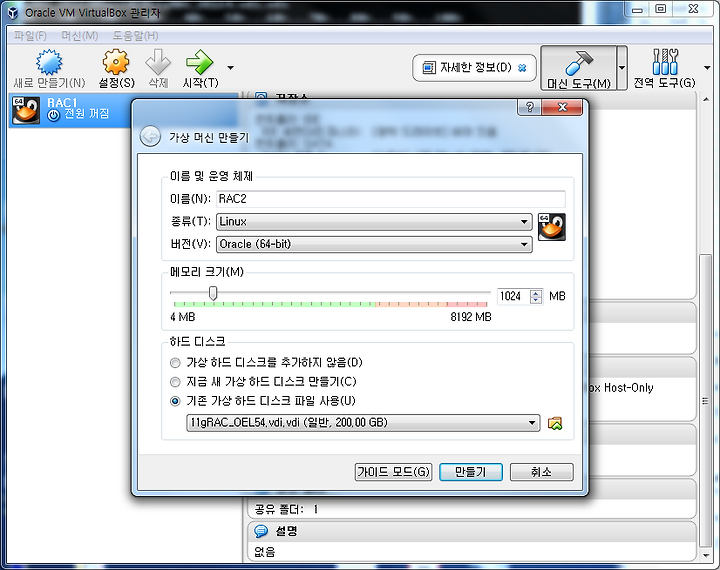Screen dimensions: 720x570
Task: Click the '8192 MB' maximum label
Action: (471, 317)
